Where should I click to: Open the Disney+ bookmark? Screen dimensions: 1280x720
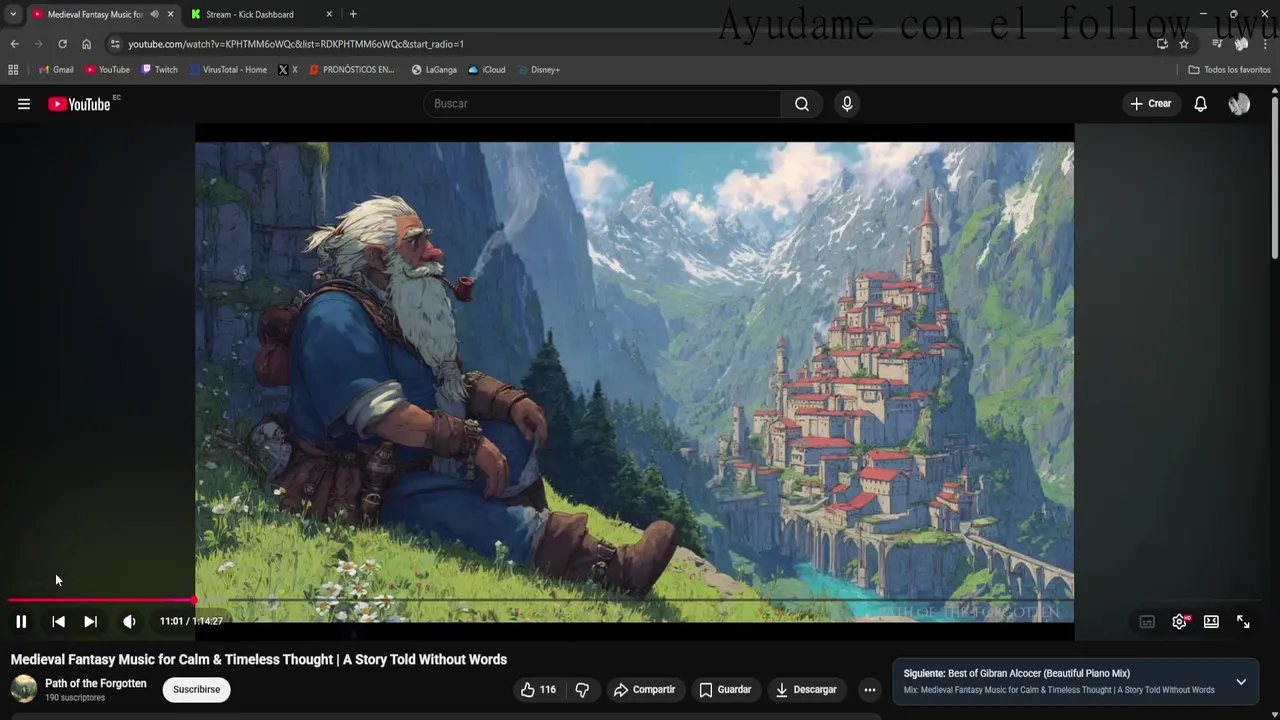point(539,70)
